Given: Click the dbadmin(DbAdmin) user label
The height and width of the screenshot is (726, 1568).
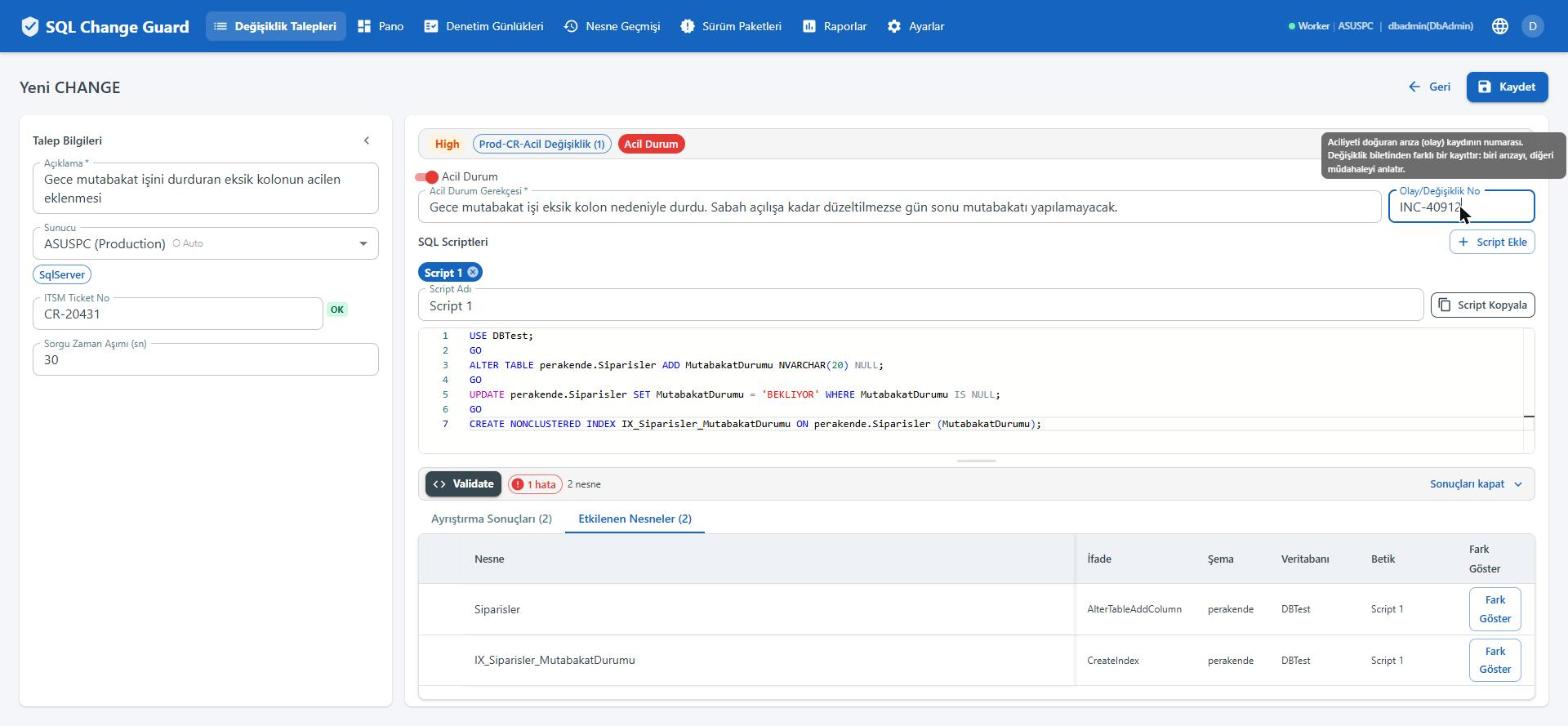Looking at the screenshot, I should (x=1430, y=27).
